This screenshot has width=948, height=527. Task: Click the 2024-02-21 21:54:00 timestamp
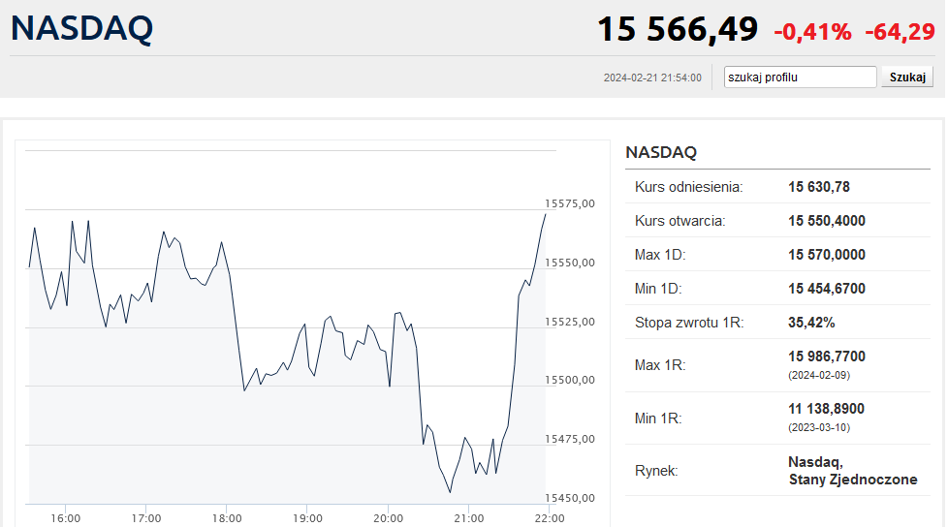pyautogui.click(x=652, y=78)
